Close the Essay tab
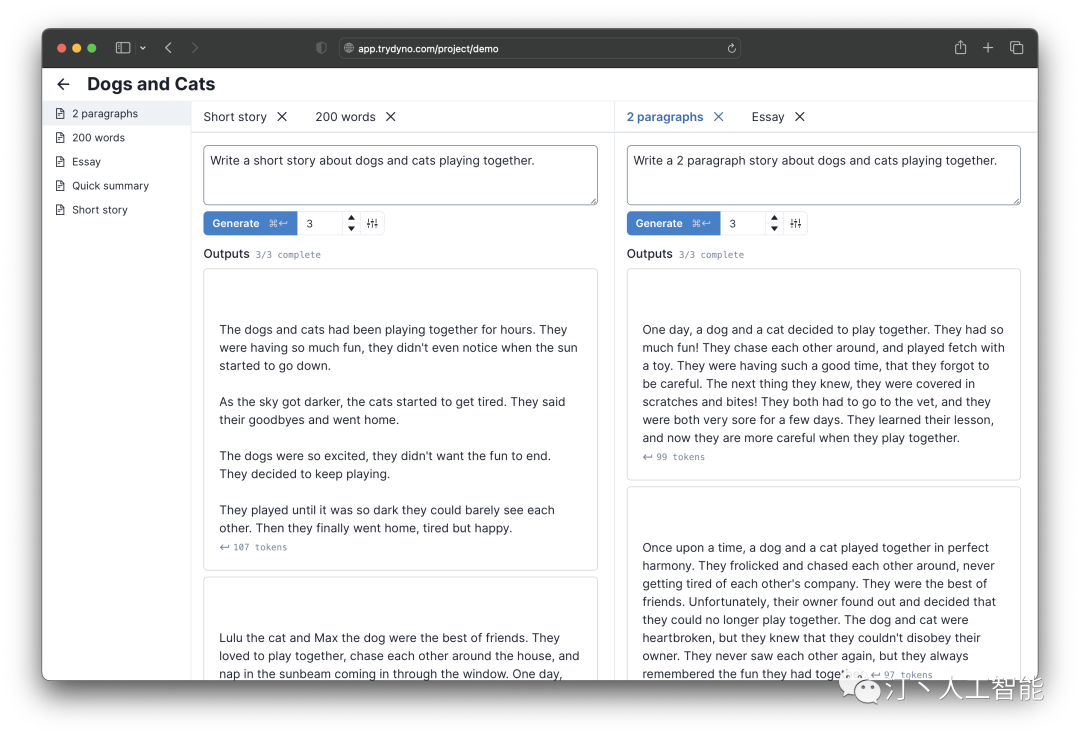Image resolution: width=1080 pixels, height=736 pixels. [800, 117]
